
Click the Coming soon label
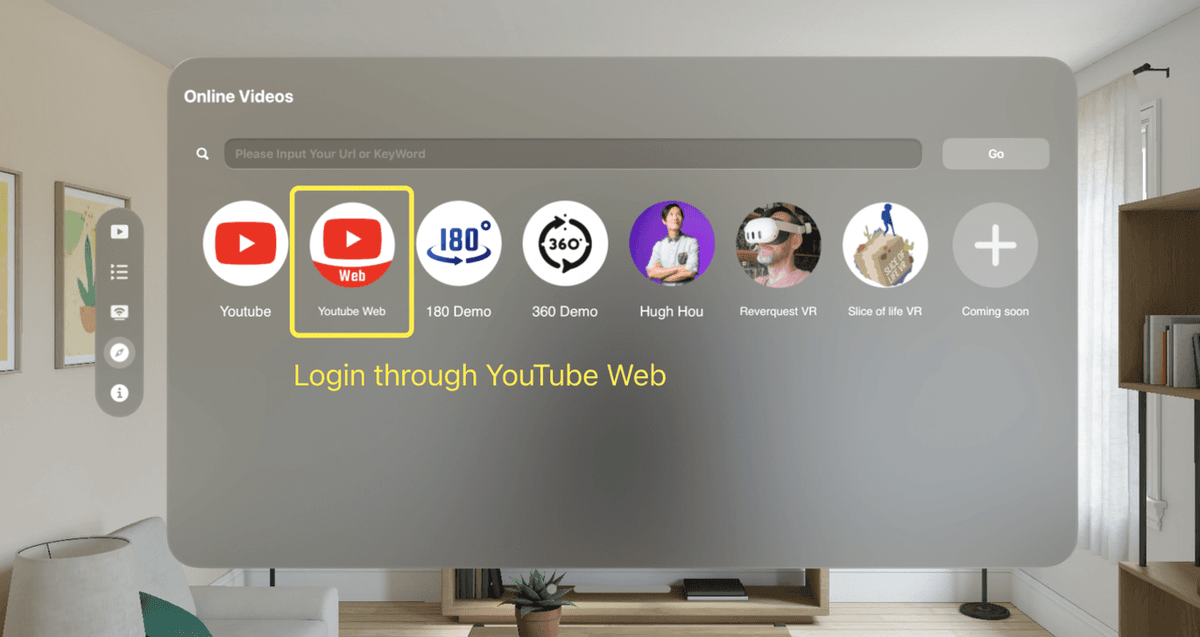tap(995, 311)
